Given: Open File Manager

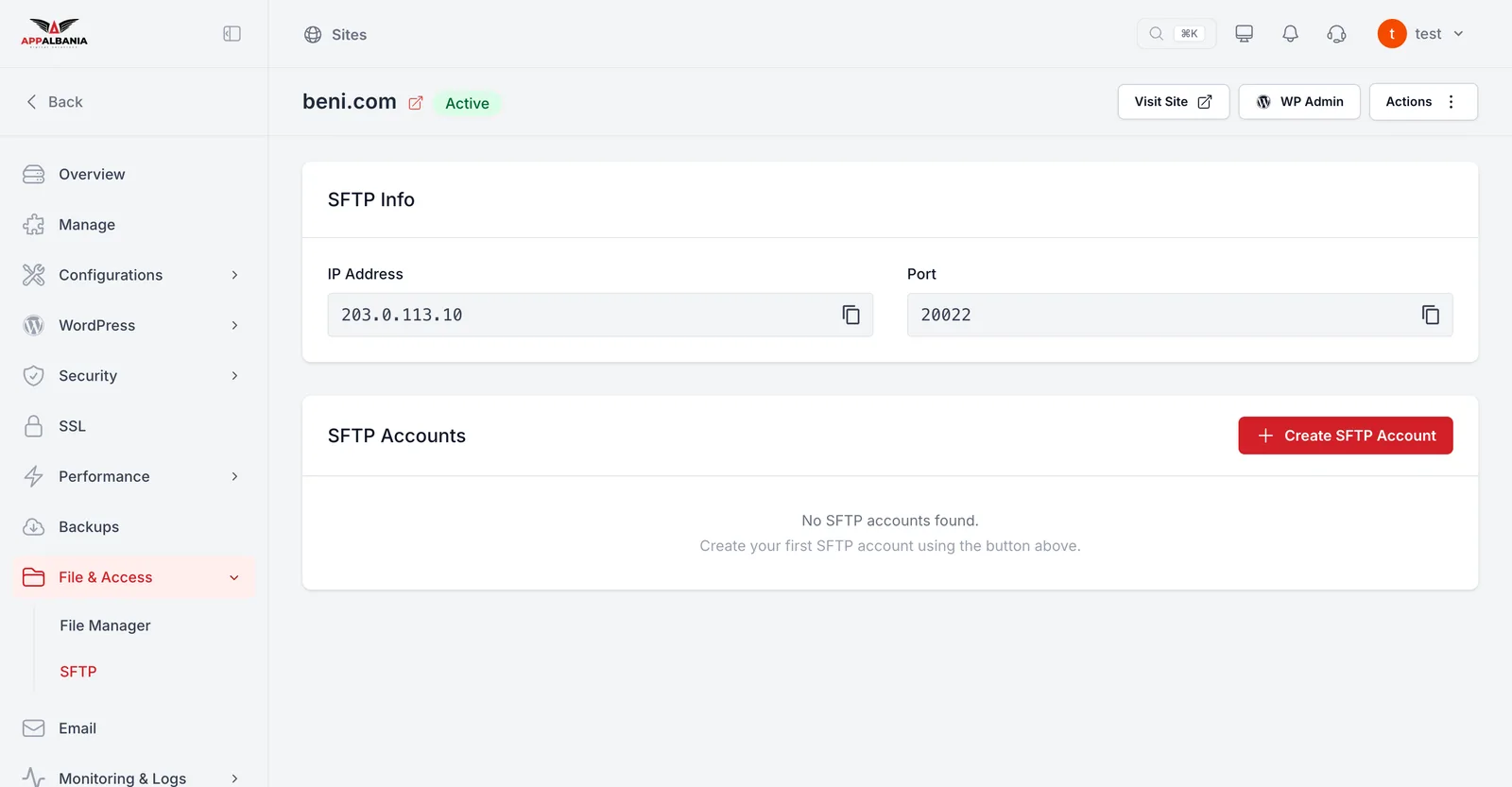Looking at the screenshot, I should point(105,625).
